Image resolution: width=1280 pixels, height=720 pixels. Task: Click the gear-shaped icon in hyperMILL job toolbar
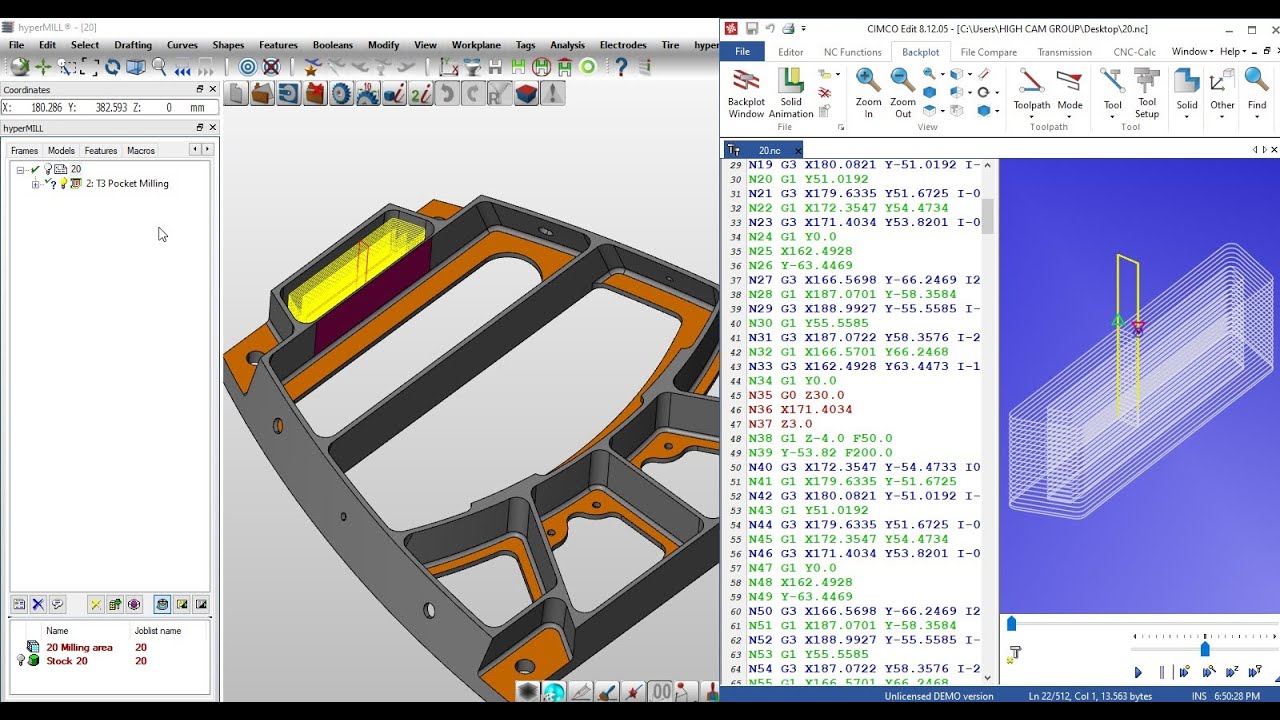pos(340,94)
